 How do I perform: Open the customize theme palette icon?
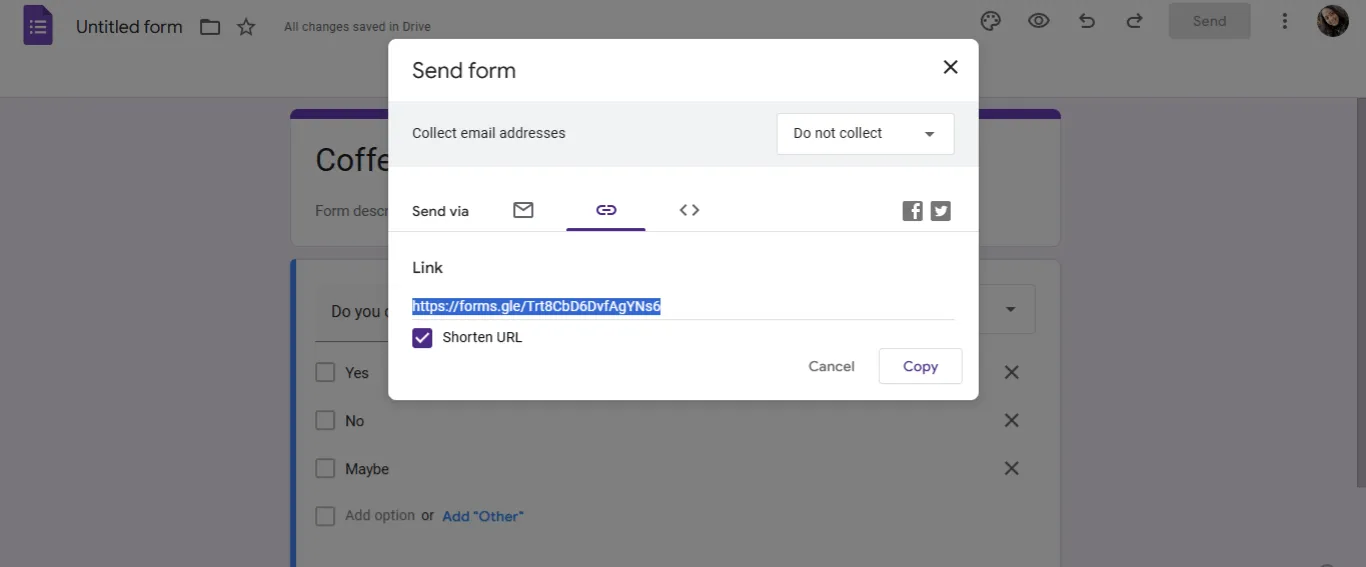990,21
